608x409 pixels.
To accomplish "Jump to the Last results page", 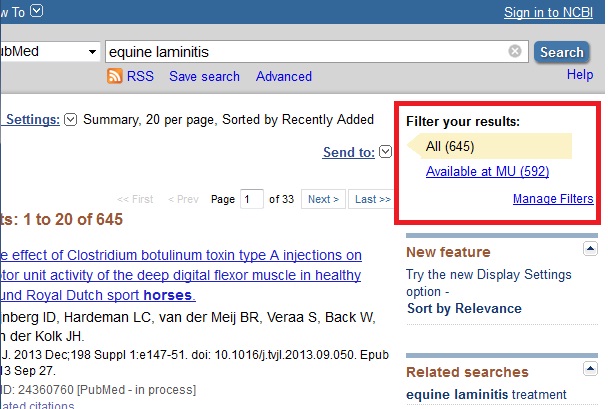I will 373,199.
